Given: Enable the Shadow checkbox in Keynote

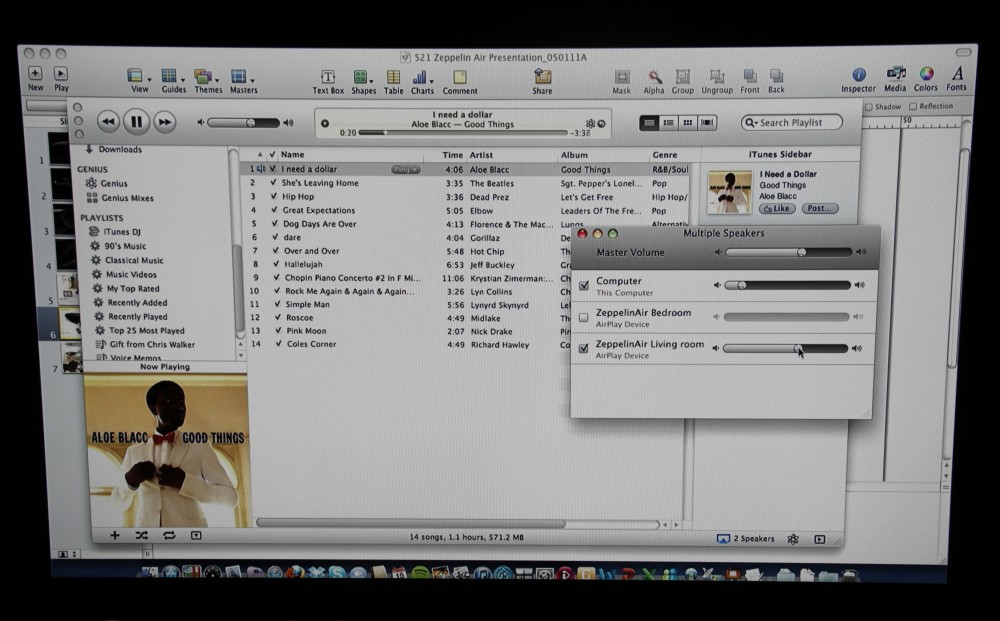Looking at the screenshot, I should [x=869, y=107].
